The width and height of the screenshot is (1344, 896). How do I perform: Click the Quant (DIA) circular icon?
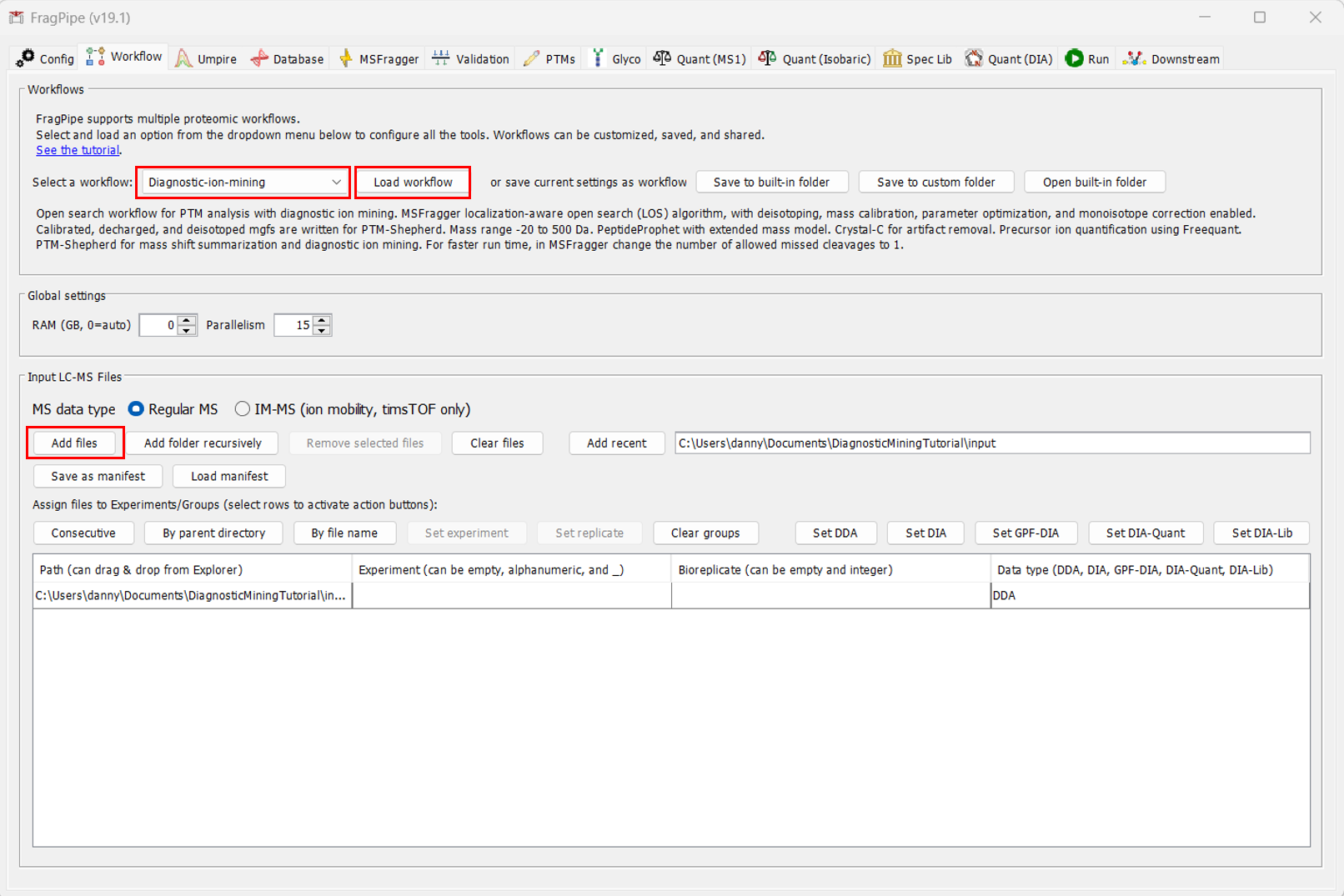[x=974, y=58]
